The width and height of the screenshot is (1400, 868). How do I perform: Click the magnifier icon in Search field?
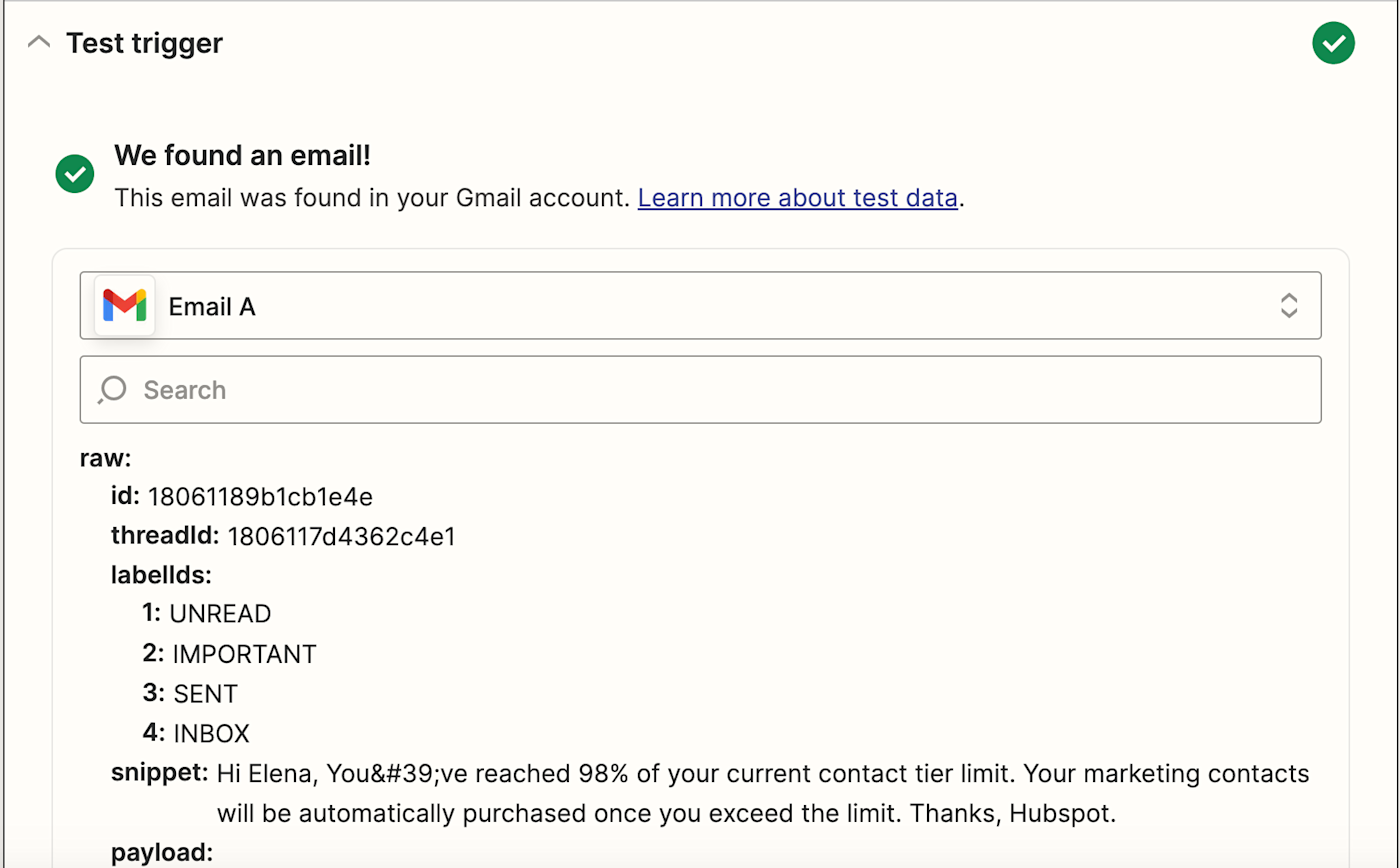112,389
